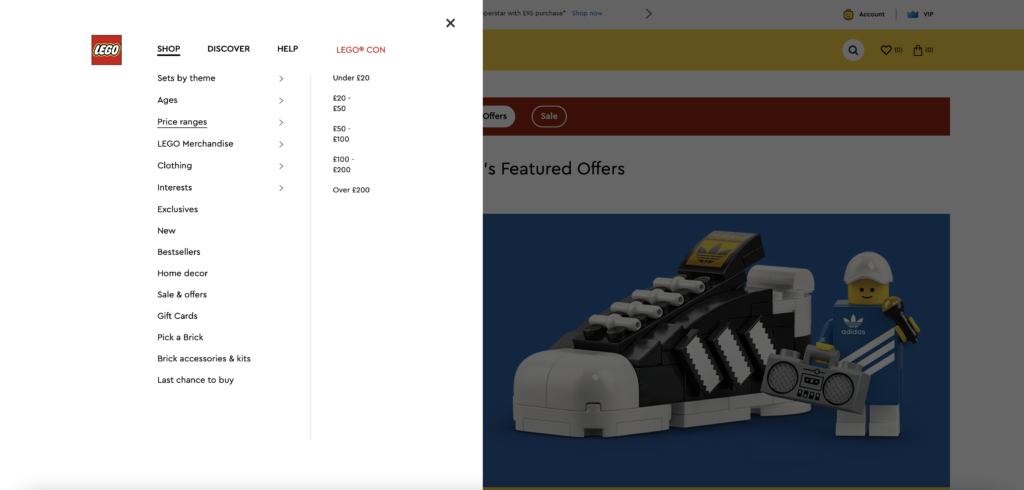Choose the £20 - £50 price range
The height and width of the screenshot is (490, 1024).
point(342,103)
